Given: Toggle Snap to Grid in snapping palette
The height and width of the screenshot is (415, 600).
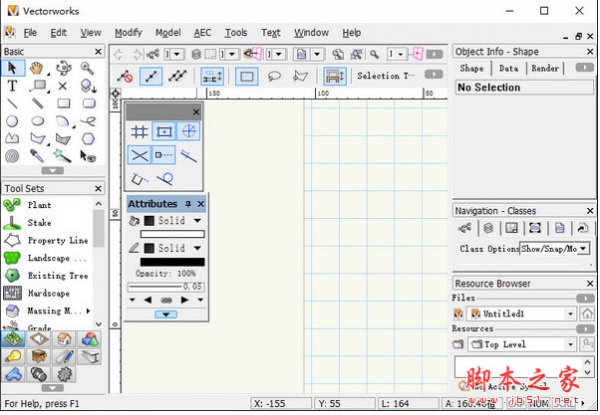Looking at the screenshot, I should 139,132.
